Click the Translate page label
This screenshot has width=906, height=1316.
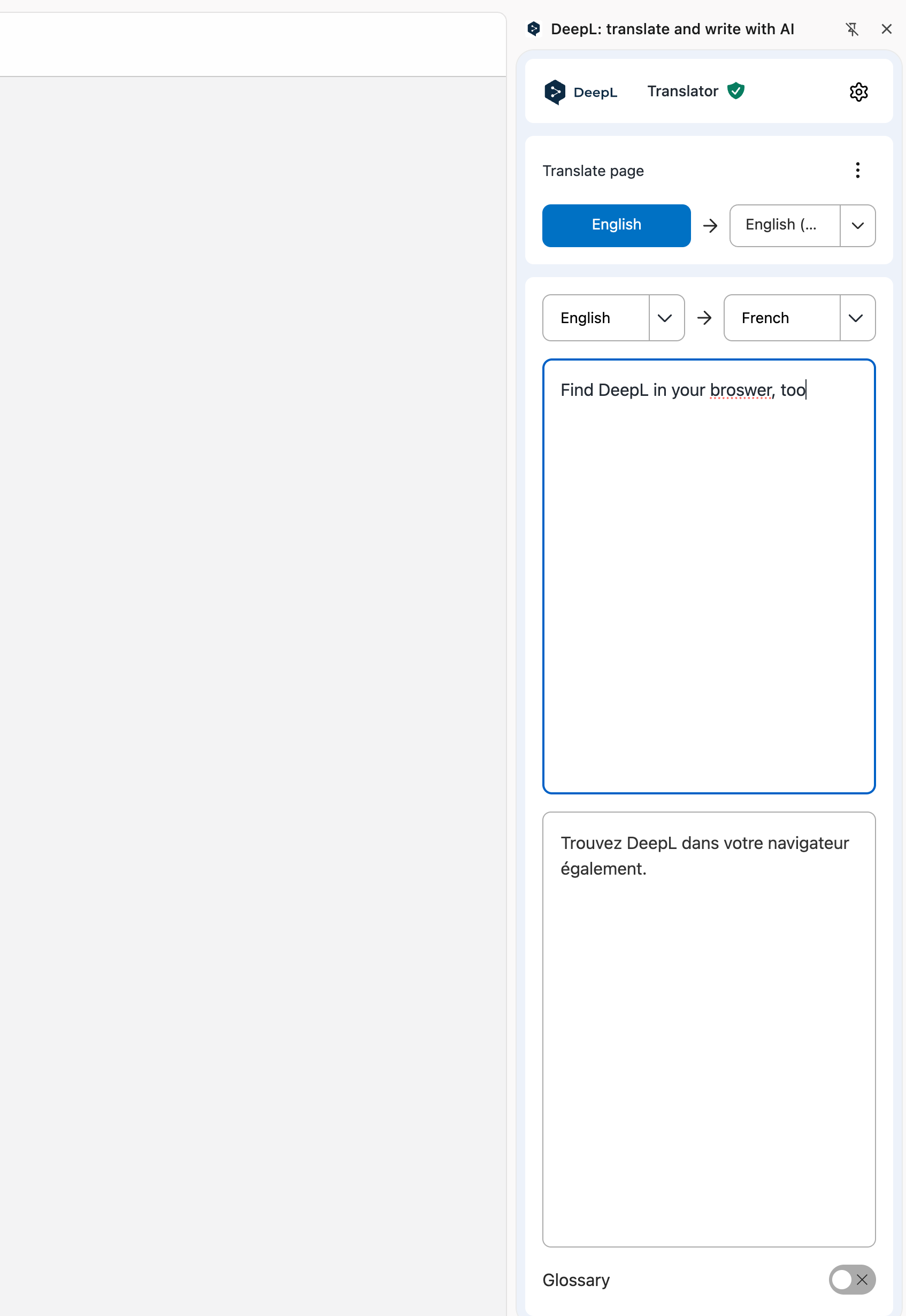coord(593,171)
